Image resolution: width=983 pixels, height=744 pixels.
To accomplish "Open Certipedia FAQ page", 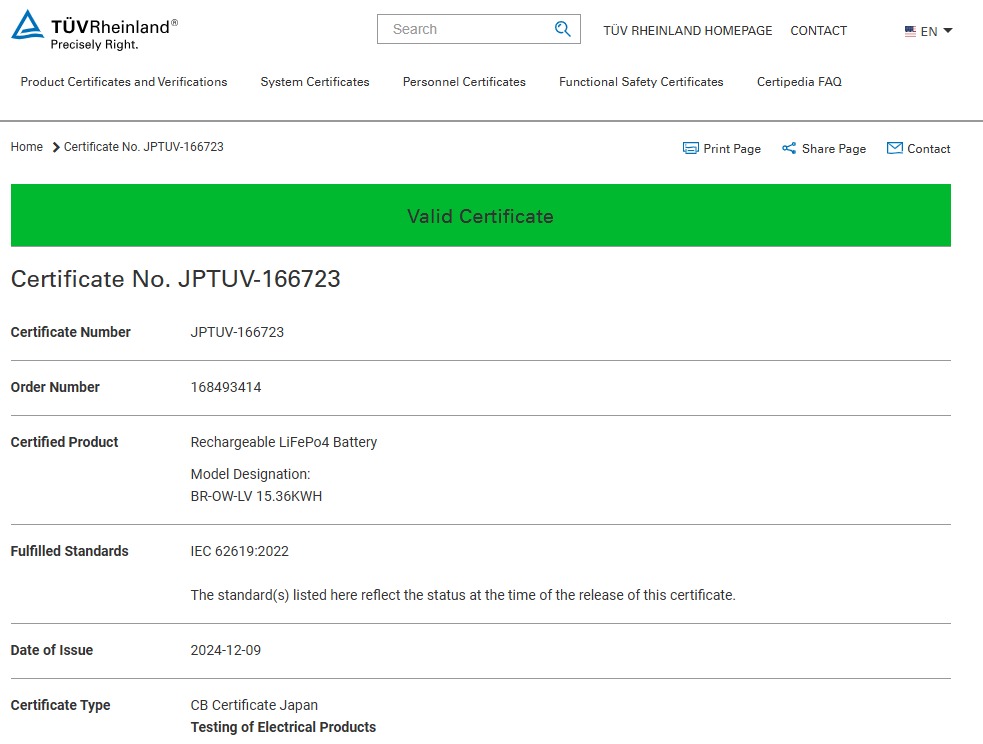I will click(799, 82).
